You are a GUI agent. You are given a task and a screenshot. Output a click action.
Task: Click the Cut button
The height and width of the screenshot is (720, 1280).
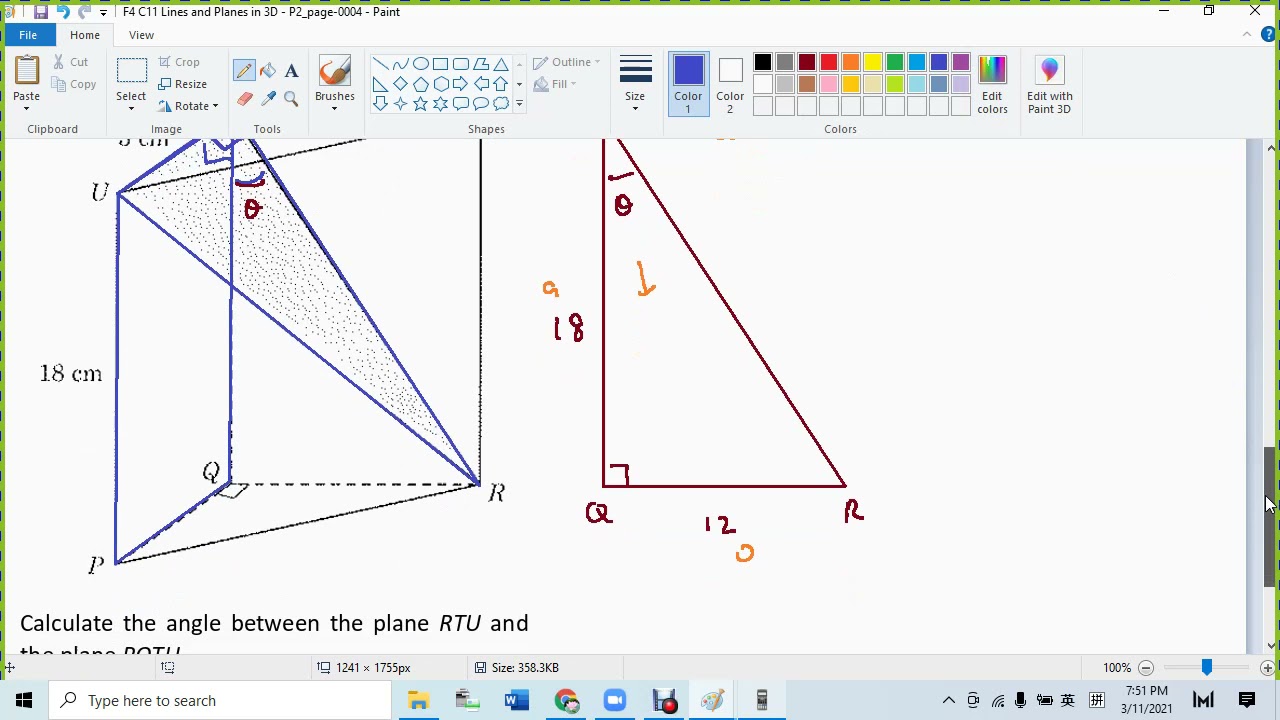click(x=71, y=62)
